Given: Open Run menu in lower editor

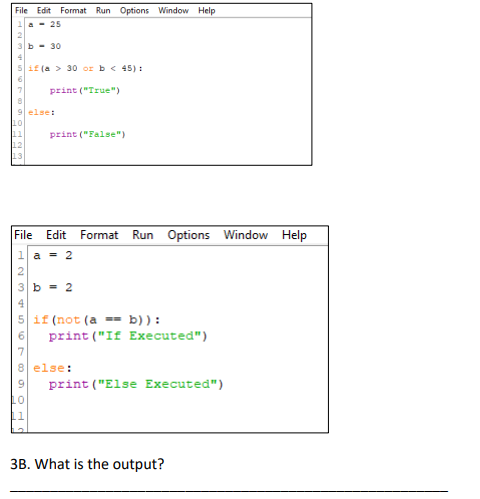Looking at the screenshot, I should click(143, 235).
